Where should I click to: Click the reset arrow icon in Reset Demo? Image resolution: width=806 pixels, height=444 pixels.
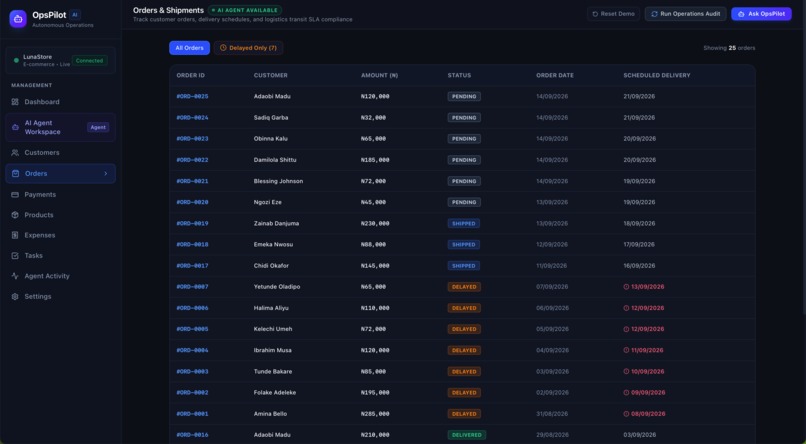tap(595, 14)
